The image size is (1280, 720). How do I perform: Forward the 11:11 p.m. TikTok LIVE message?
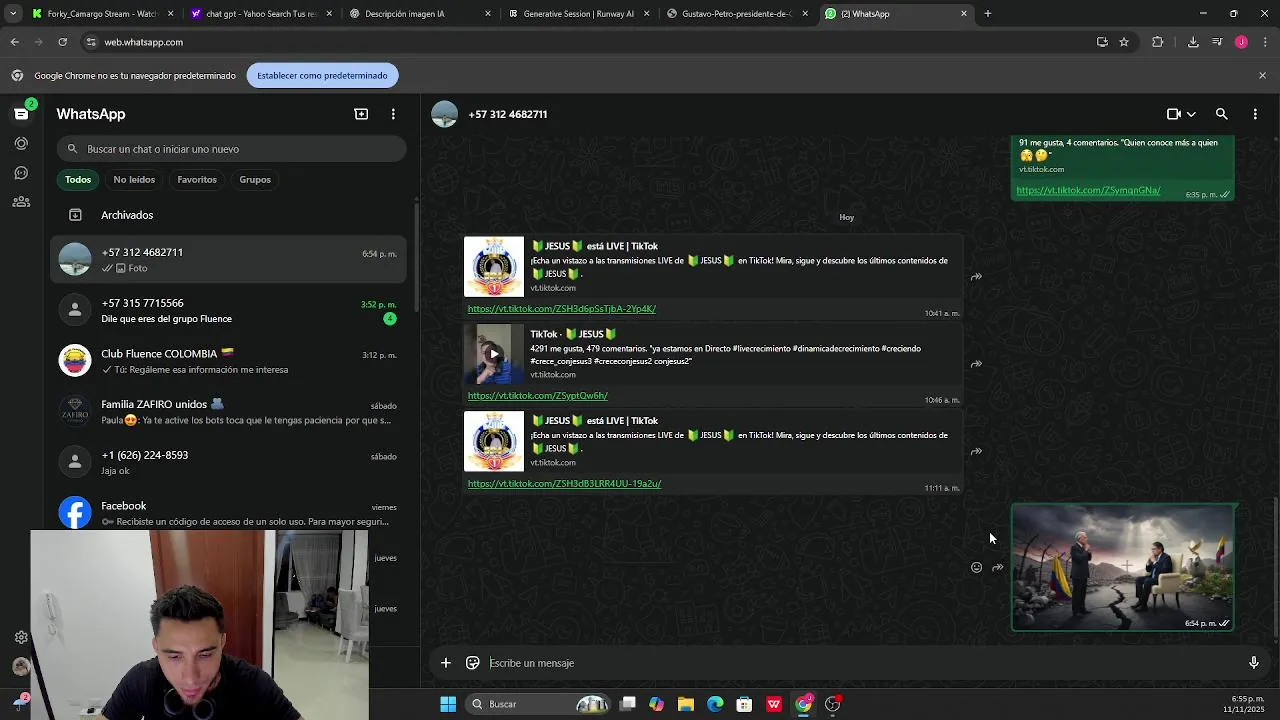tap(976, 451)
